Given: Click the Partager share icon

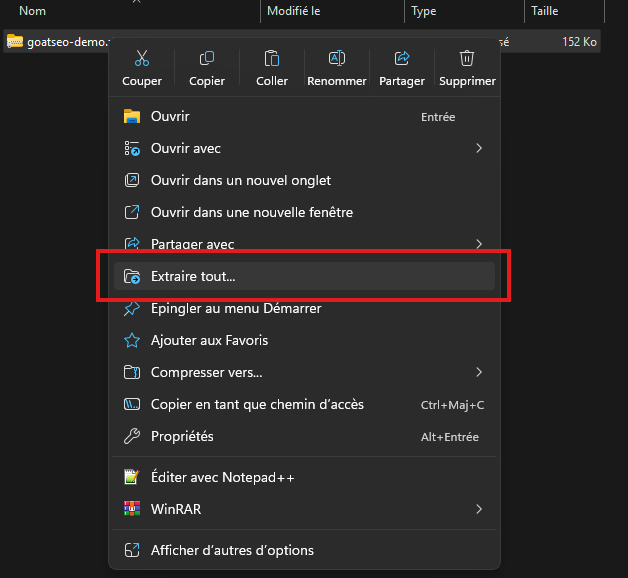Looking at the screenshot, I should click(x=402, y=59).
